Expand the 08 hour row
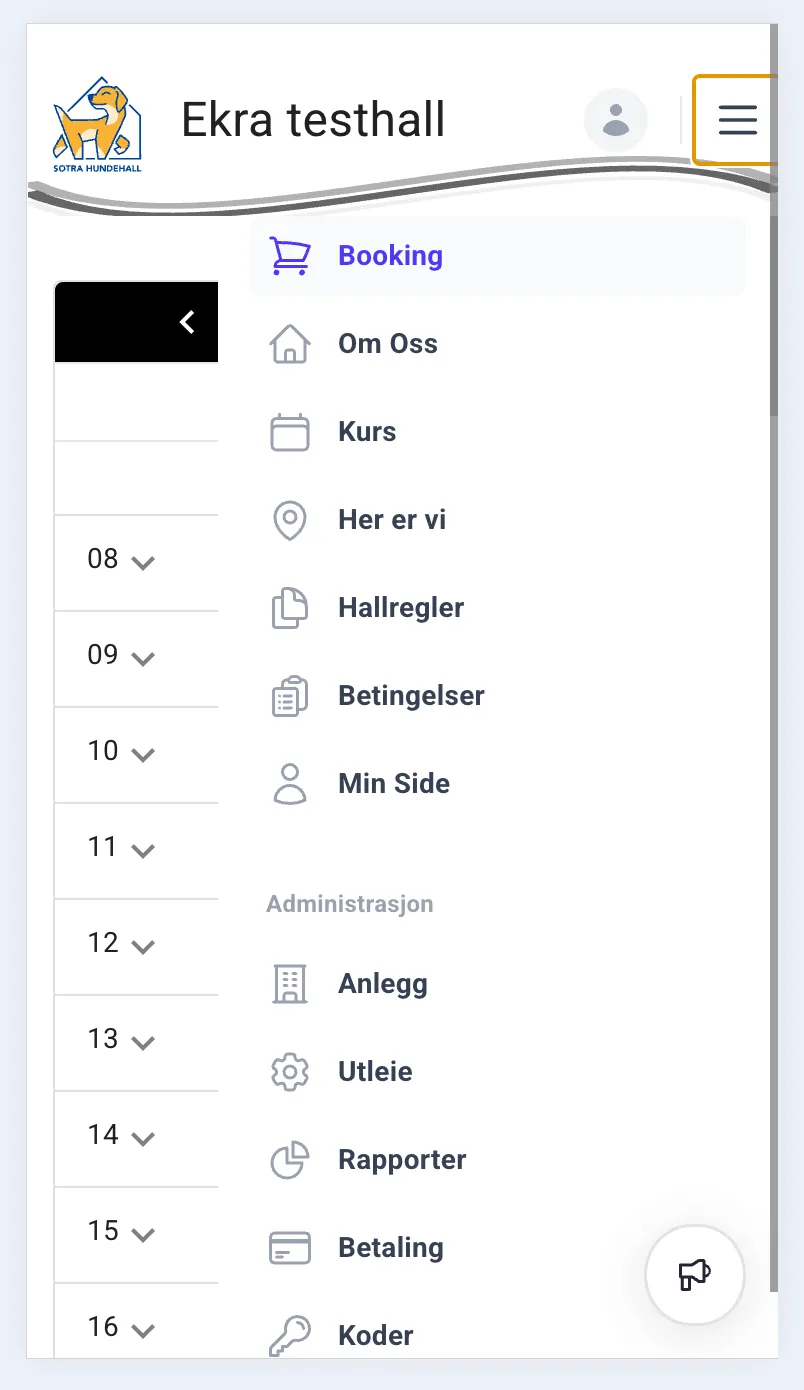Screen dimensions: 804x1390 click(x=143, y=562)
